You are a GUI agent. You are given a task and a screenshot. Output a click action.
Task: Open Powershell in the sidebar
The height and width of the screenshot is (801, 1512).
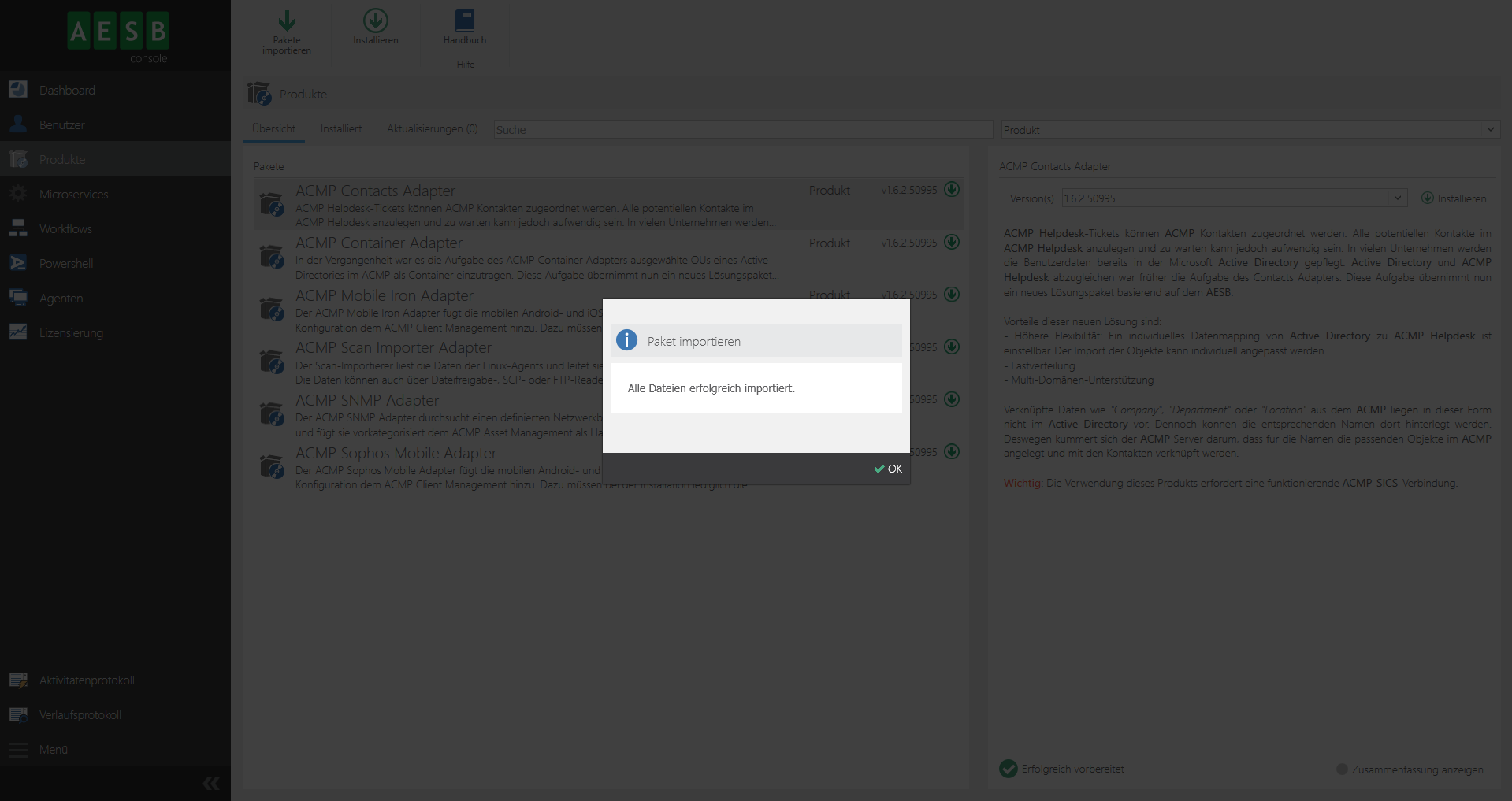click(x=66, y=264)
